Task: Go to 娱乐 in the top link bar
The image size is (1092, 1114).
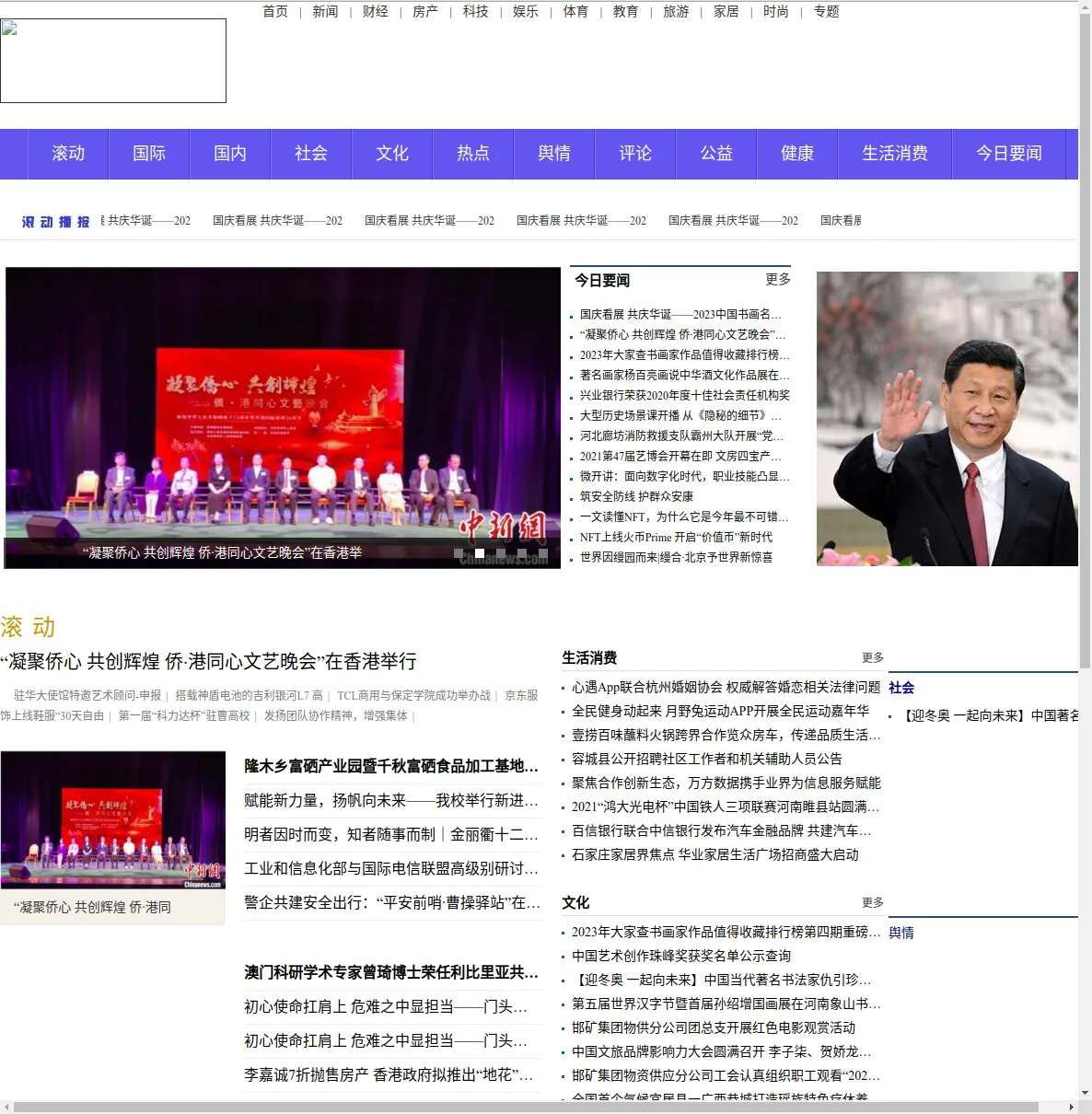Action: tap(526, 12)
